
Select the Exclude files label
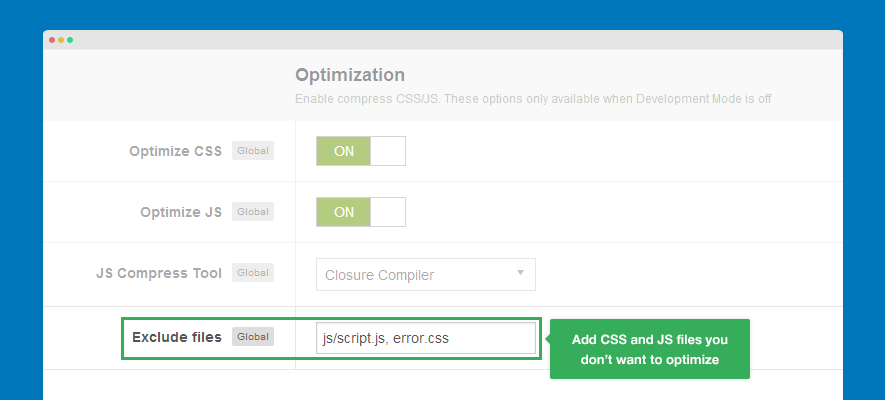click(x=177, y=337)
